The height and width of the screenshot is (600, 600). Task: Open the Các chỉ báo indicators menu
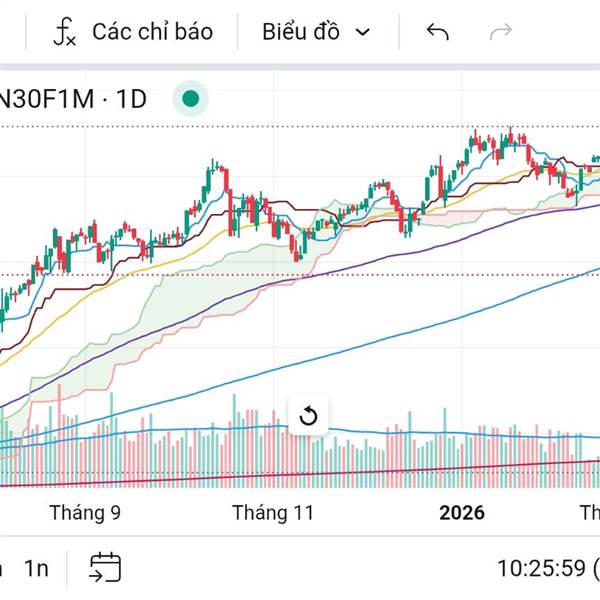point(152,32)
